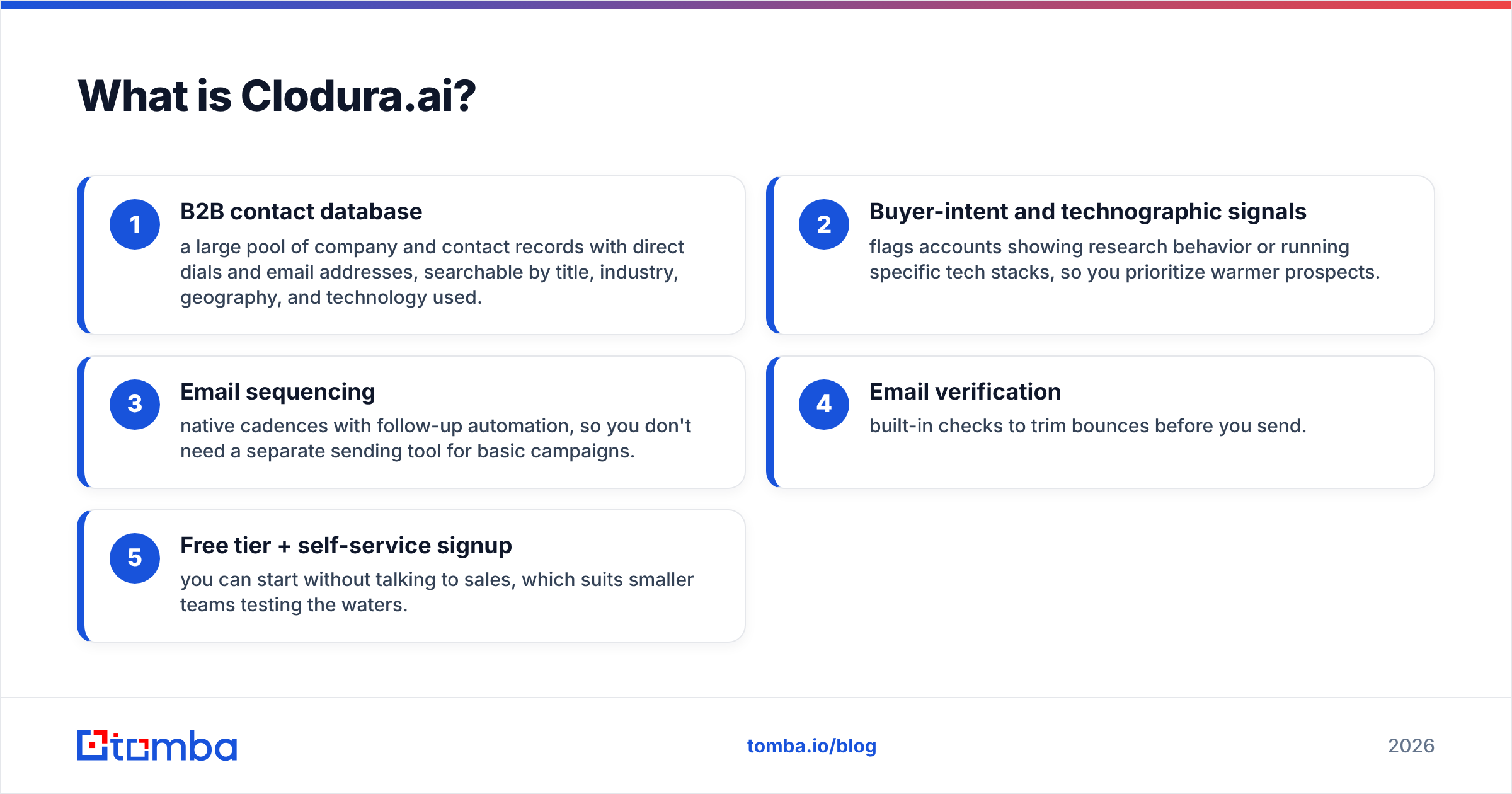Click the number 3 circle badge
1512x794 pixels.
(x=135, y=405)
